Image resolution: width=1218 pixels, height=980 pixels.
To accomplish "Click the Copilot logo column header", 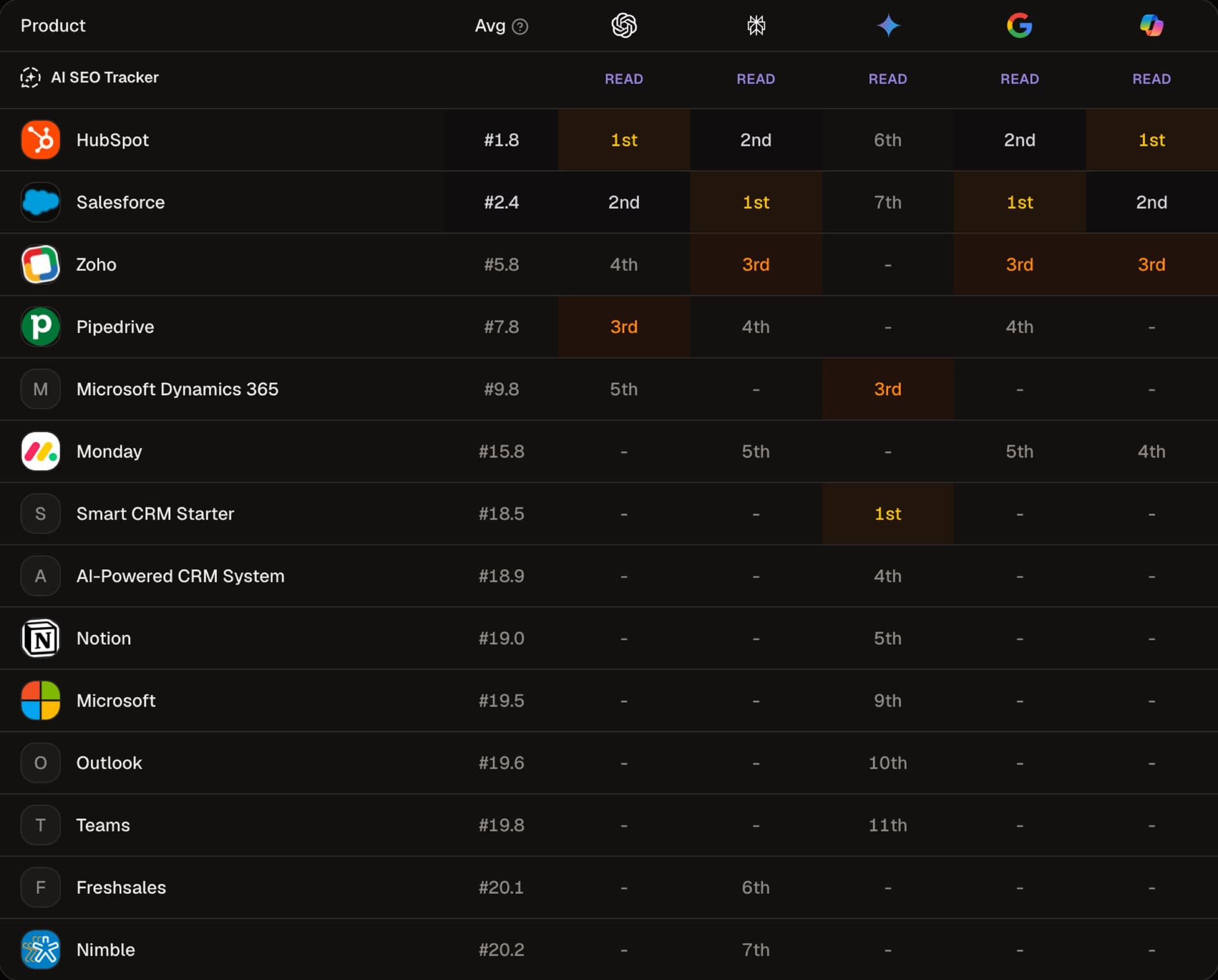I will (x=1151, y=25).
